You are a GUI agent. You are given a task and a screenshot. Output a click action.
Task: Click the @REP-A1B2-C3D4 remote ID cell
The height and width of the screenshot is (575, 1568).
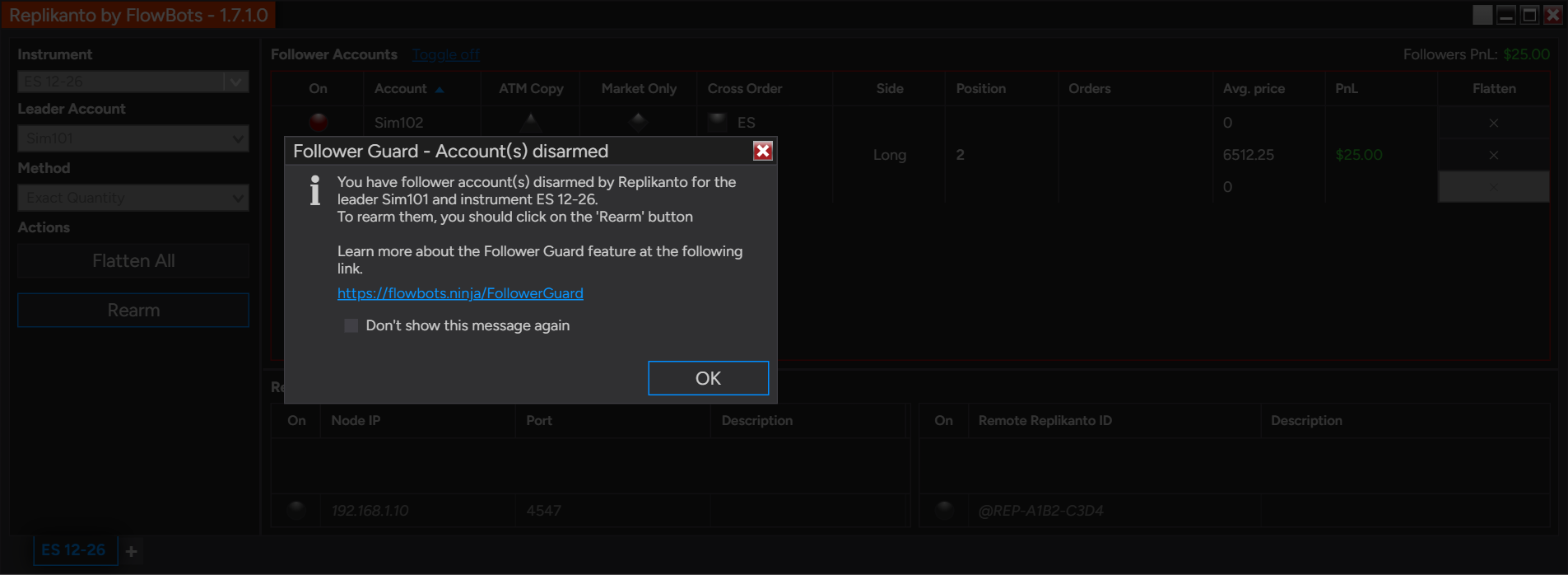[x=1114, y=511]
